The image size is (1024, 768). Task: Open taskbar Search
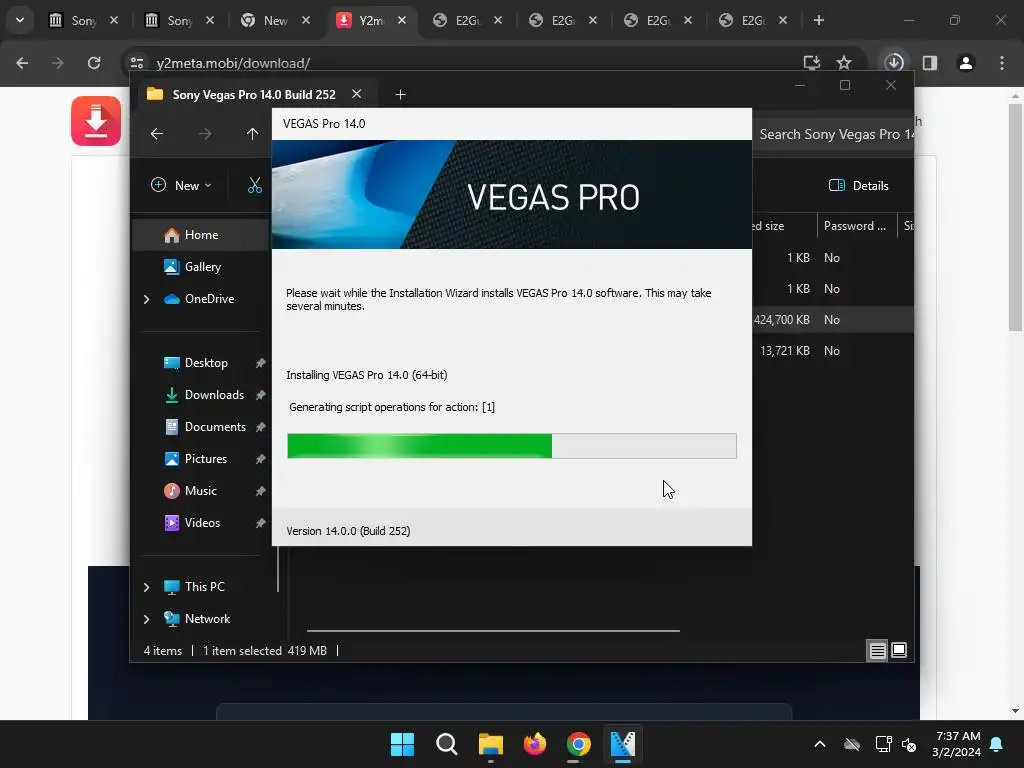(x=447, y=744)
